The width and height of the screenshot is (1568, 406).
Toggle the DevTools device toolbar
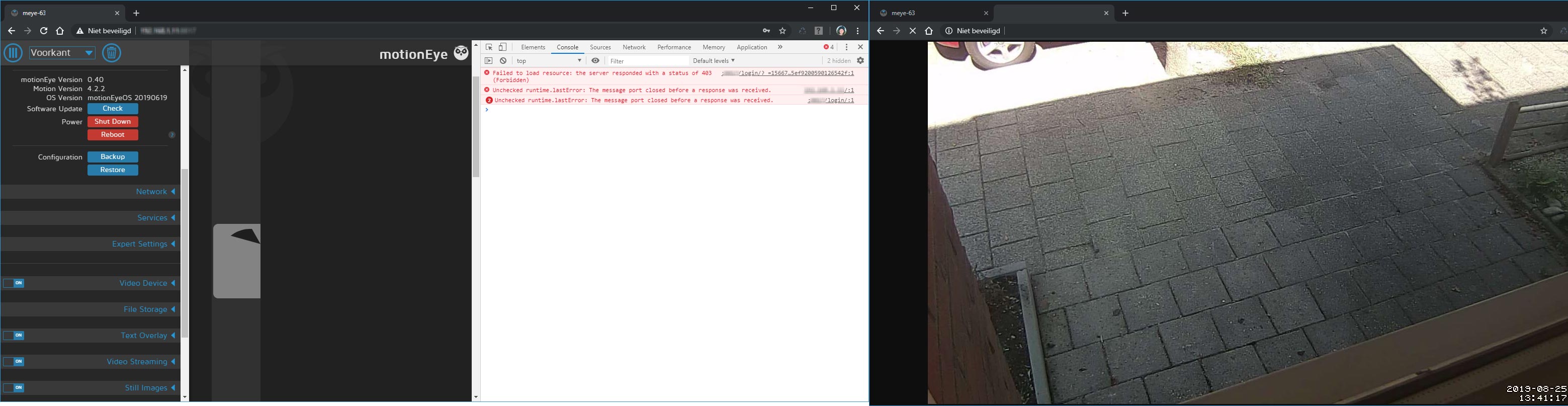(x=503, y=47)
